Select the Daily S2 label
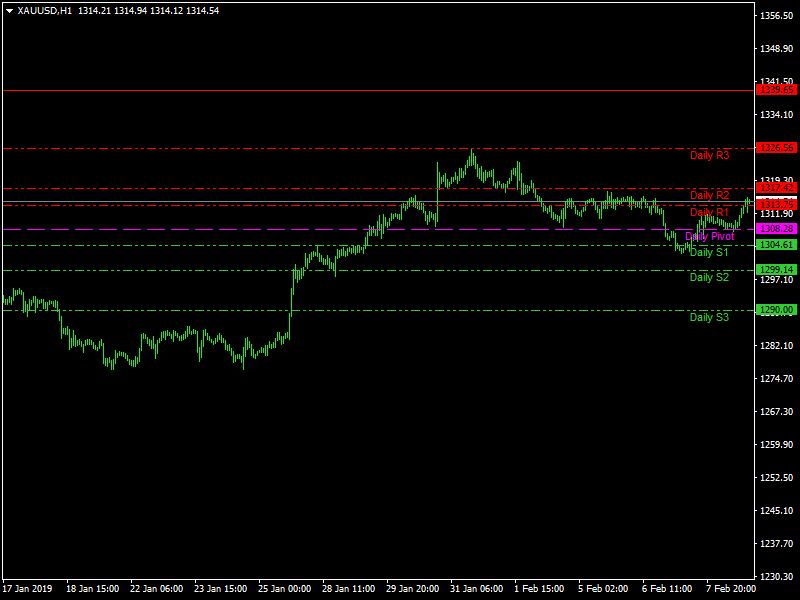 click(x=709, y=278)
